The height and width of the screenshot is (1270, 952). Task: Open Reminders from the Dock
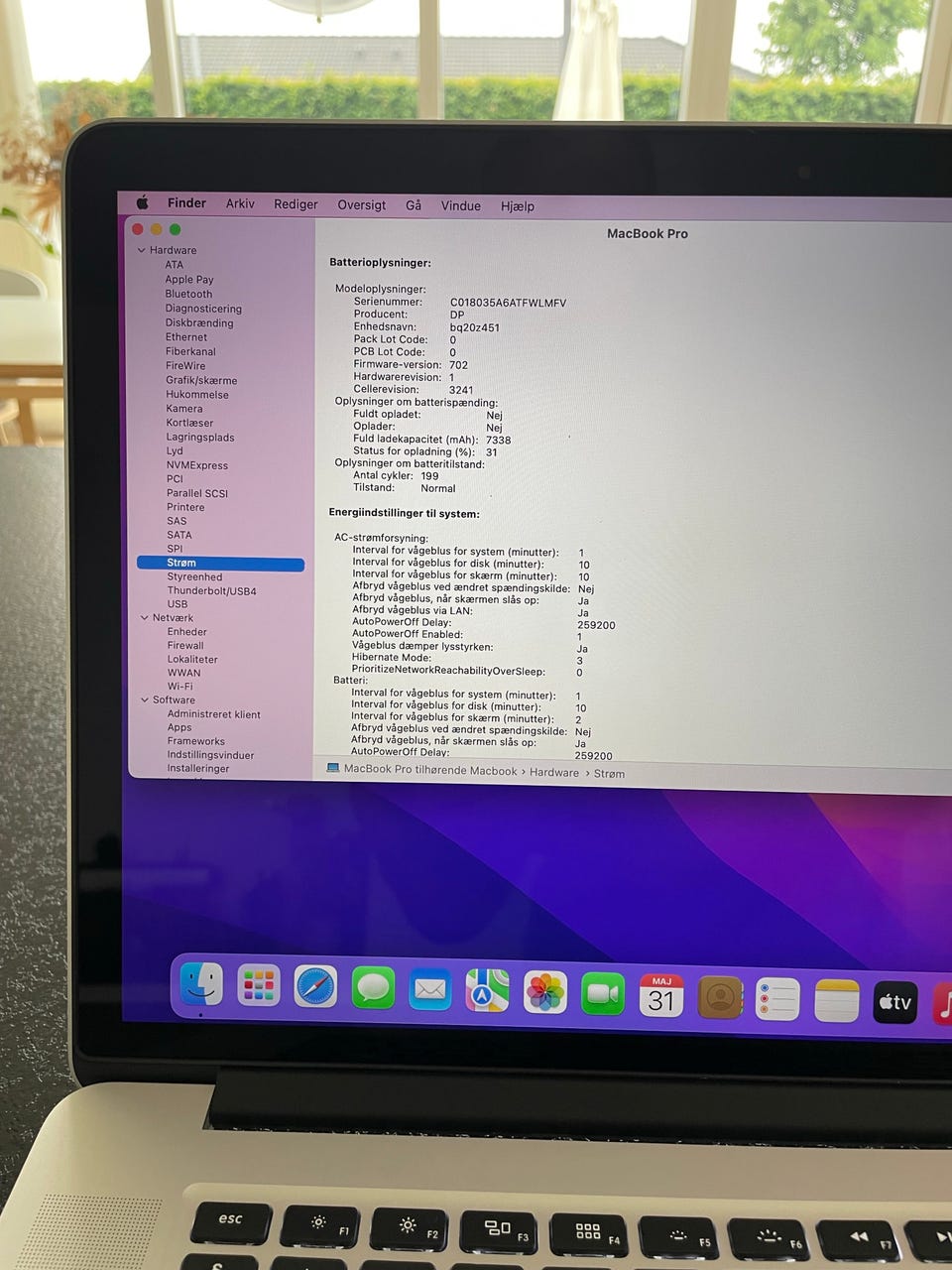tap(777, 999)
